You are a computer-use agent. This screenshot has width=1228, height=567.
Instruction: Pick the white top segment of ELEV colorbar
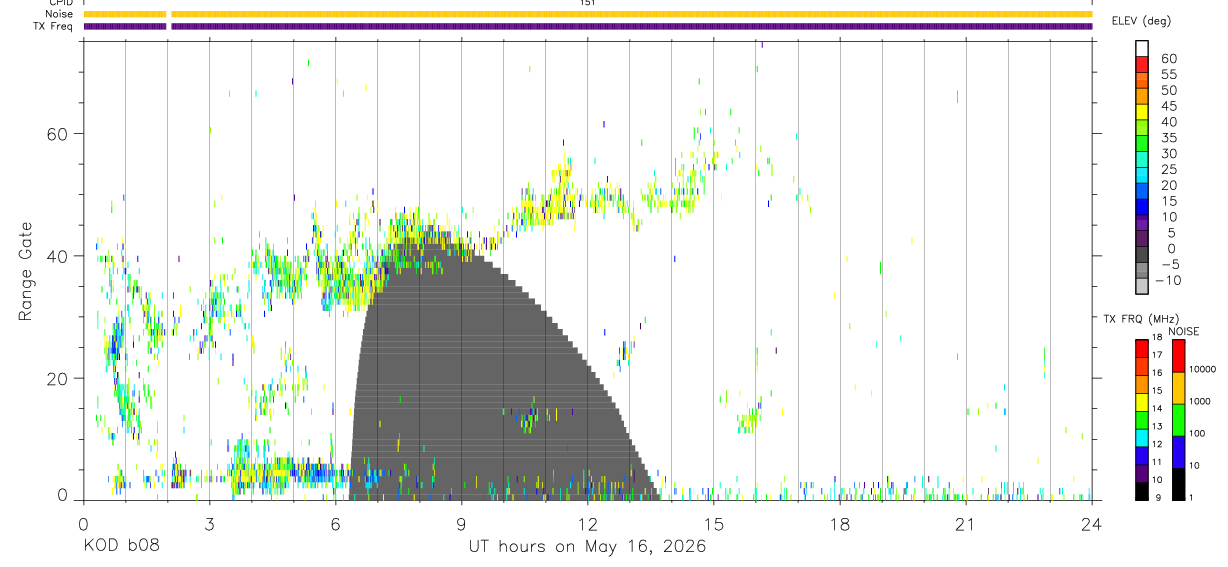tap(1142, 48)
